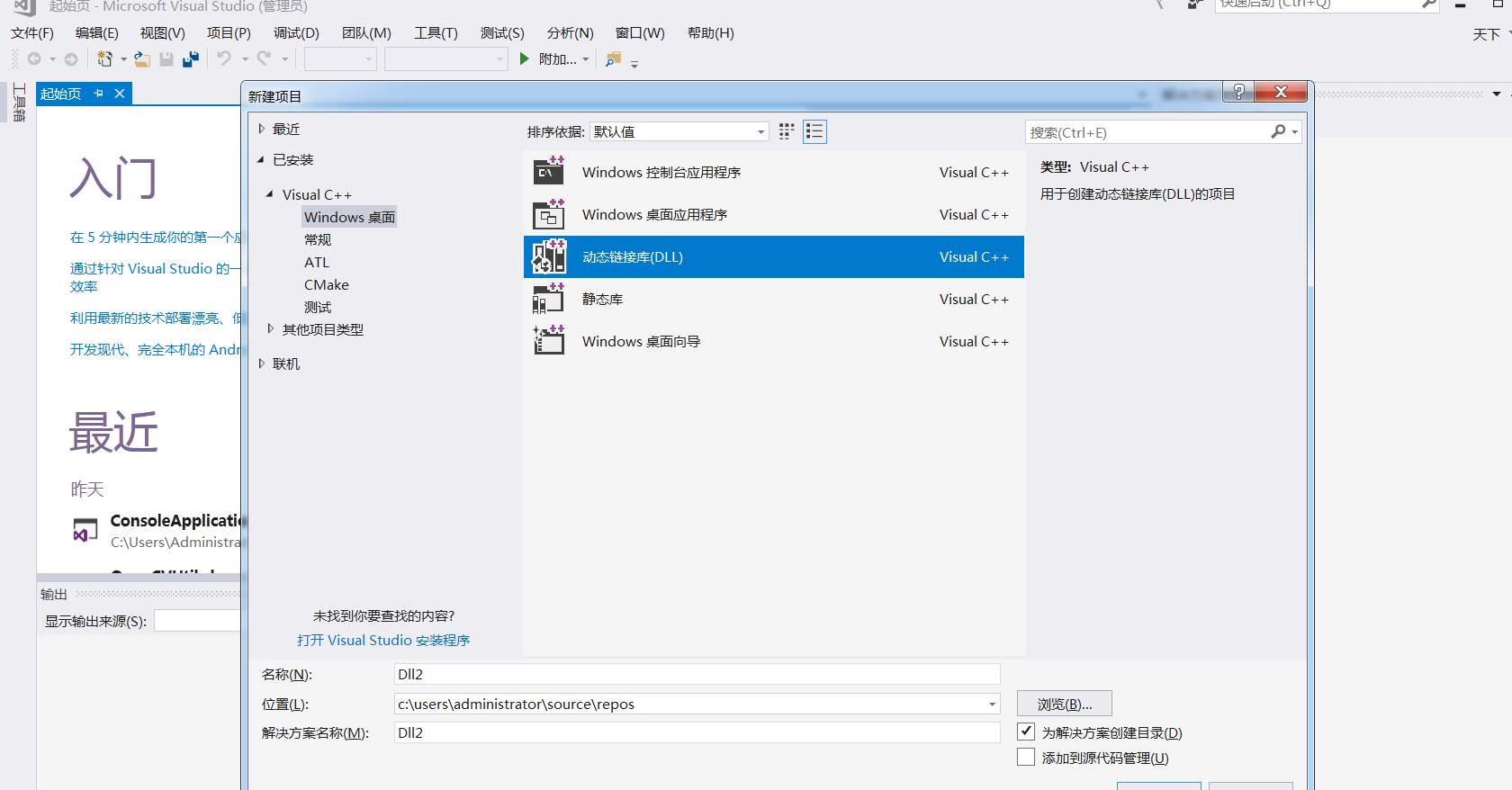Viewport: 1512px width, 790px height.
Task: Click the help question mark button of the dialog
Action: 1239,92
